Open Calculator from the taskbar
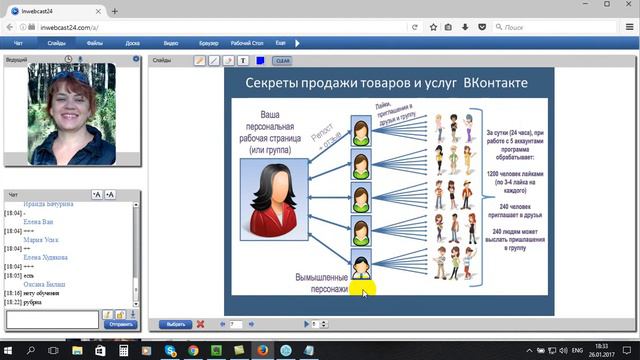Viewport: 640px width, 360px height. [124, 351]
